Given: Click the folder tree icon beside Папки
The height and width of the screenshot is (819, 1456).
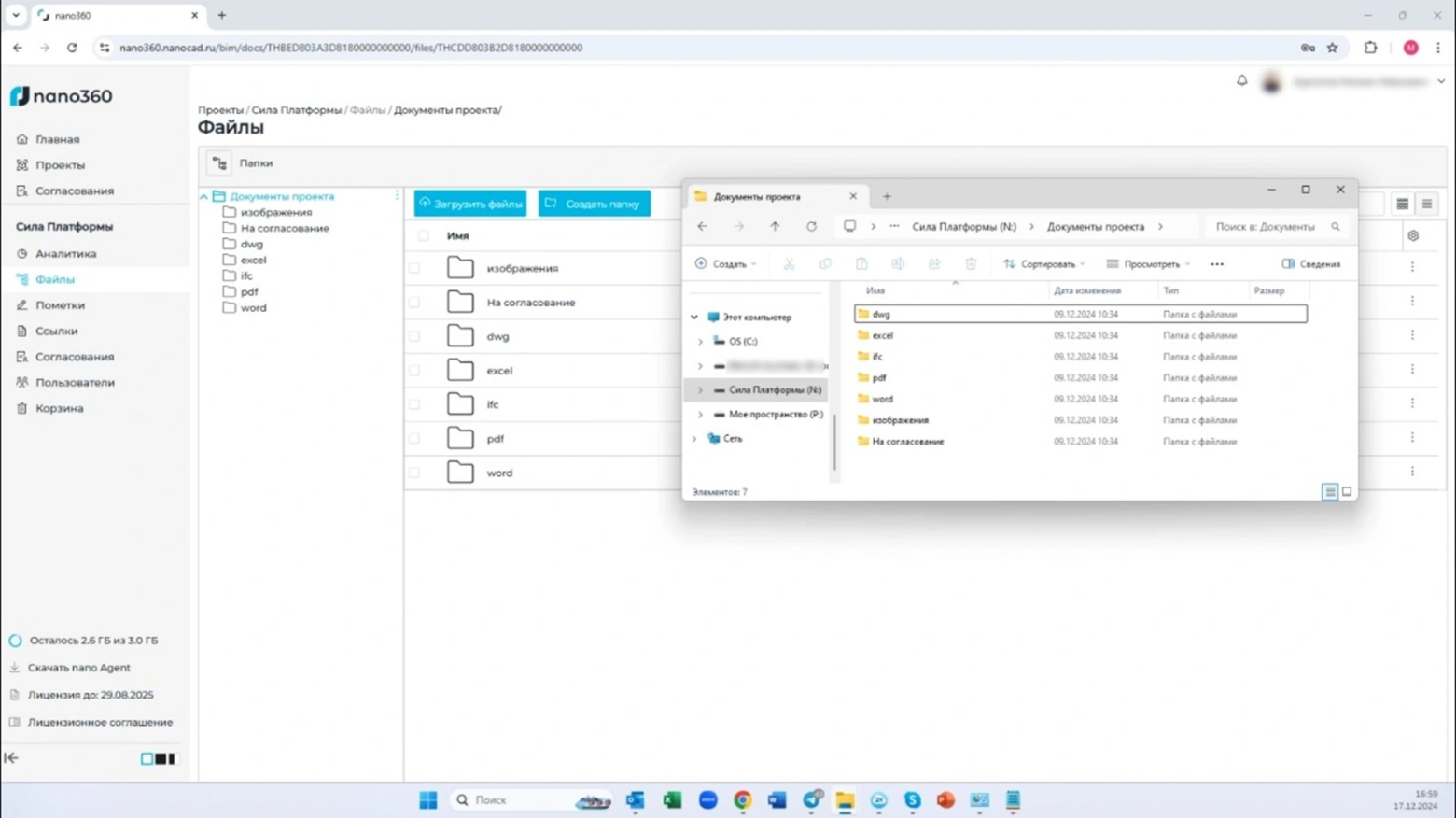Looking at the screenshot, I should 219,163.
